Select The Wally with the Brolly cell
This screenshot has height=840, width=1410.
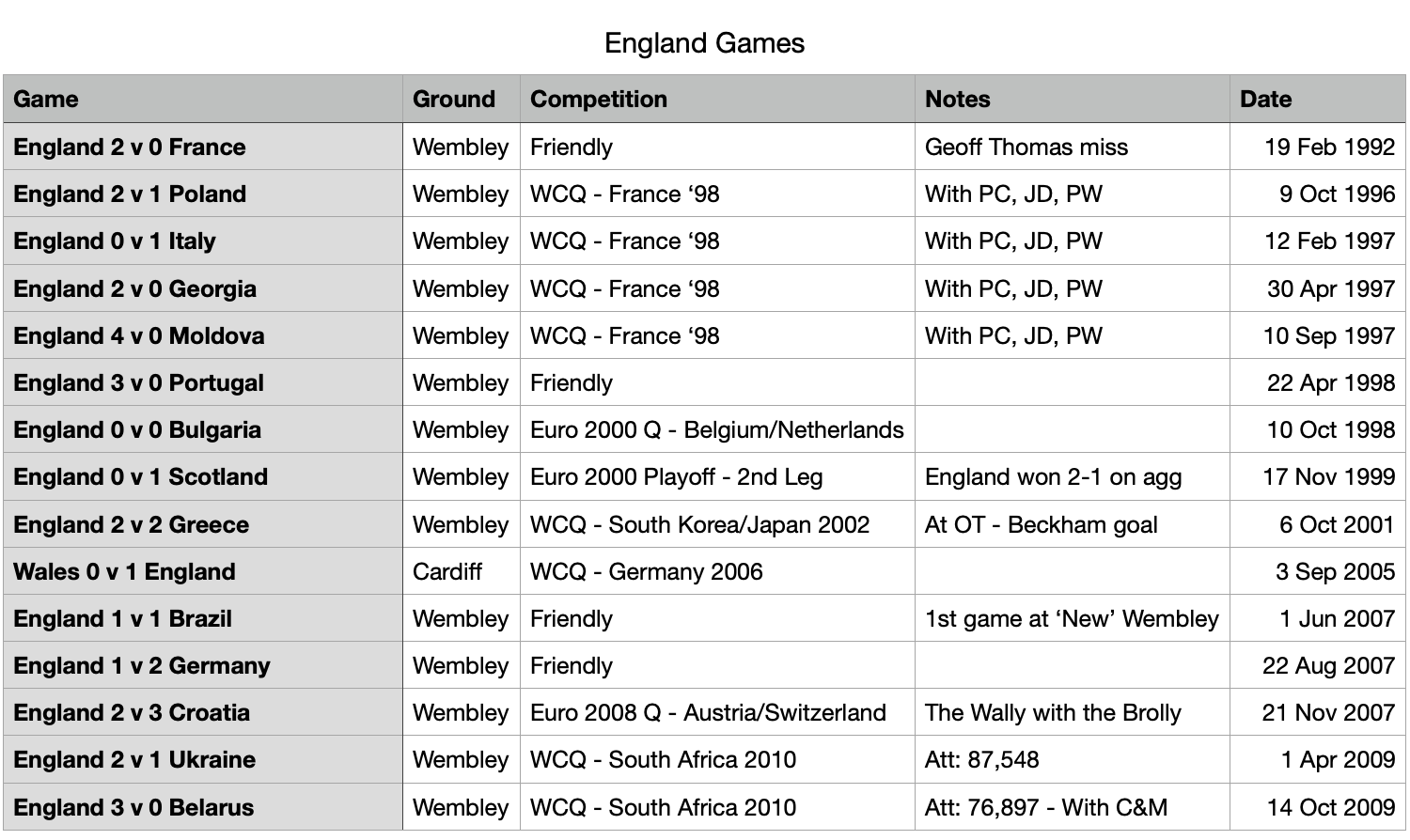tap(1073, 712)
